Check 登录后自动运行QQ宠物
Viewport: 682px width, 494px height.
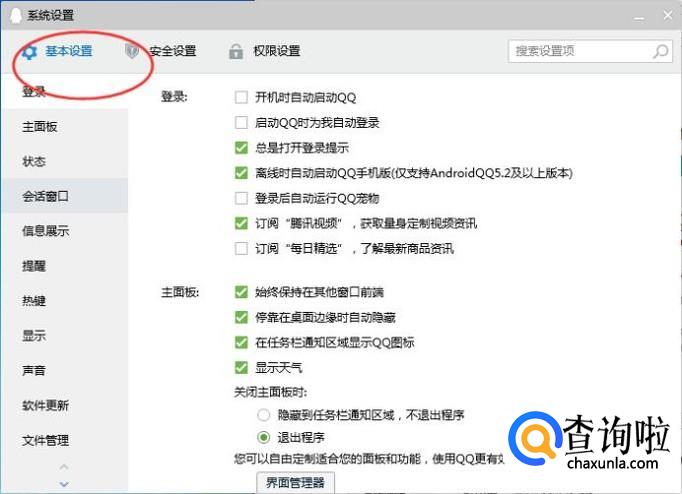[x=241, y=198]
